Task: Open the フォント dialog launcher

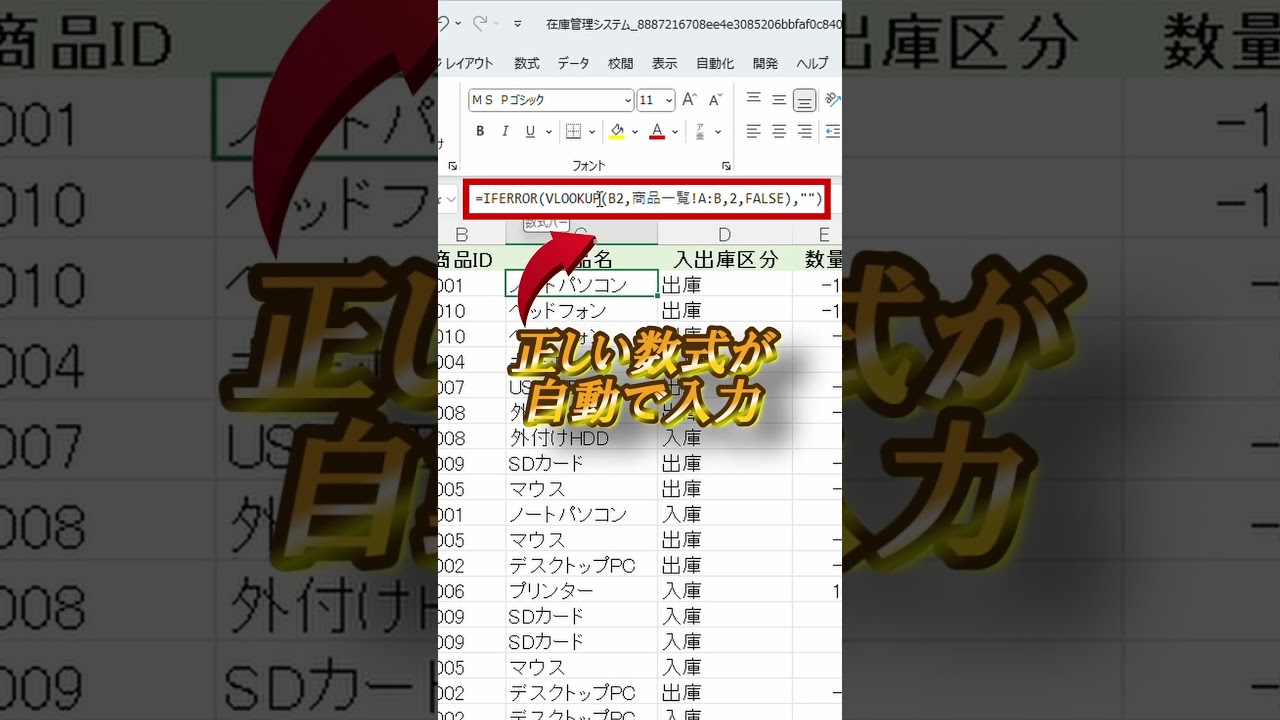Action: point(726,165)
